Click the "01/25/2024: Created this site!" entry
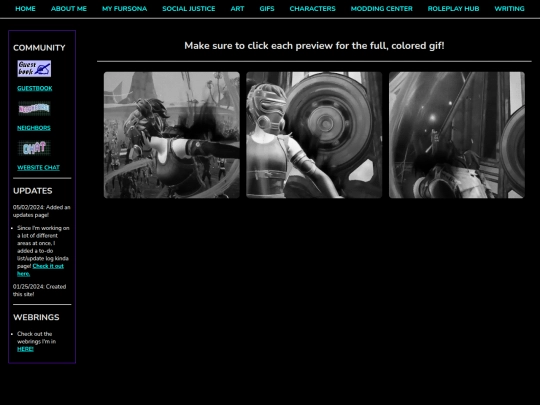The height and width of the screenshot is (405, 540). (40, 290)
